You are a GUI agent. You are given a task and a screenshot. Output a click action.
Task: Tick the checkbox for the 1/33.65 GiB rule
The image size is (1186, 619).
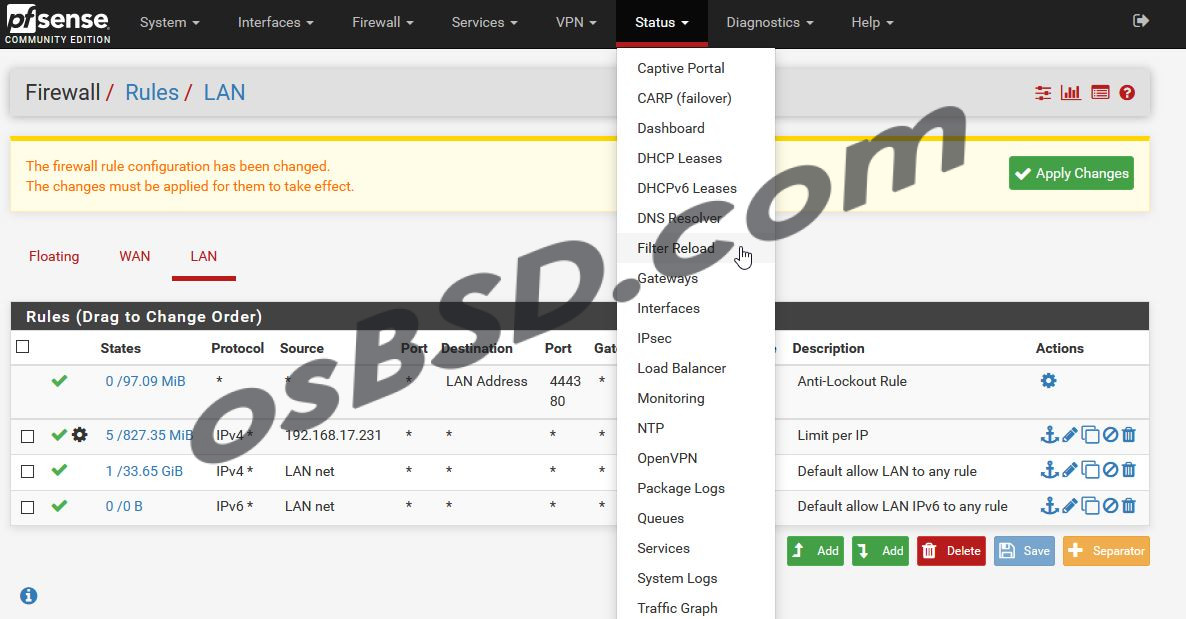pyautogui.click(x=27, y=471)
